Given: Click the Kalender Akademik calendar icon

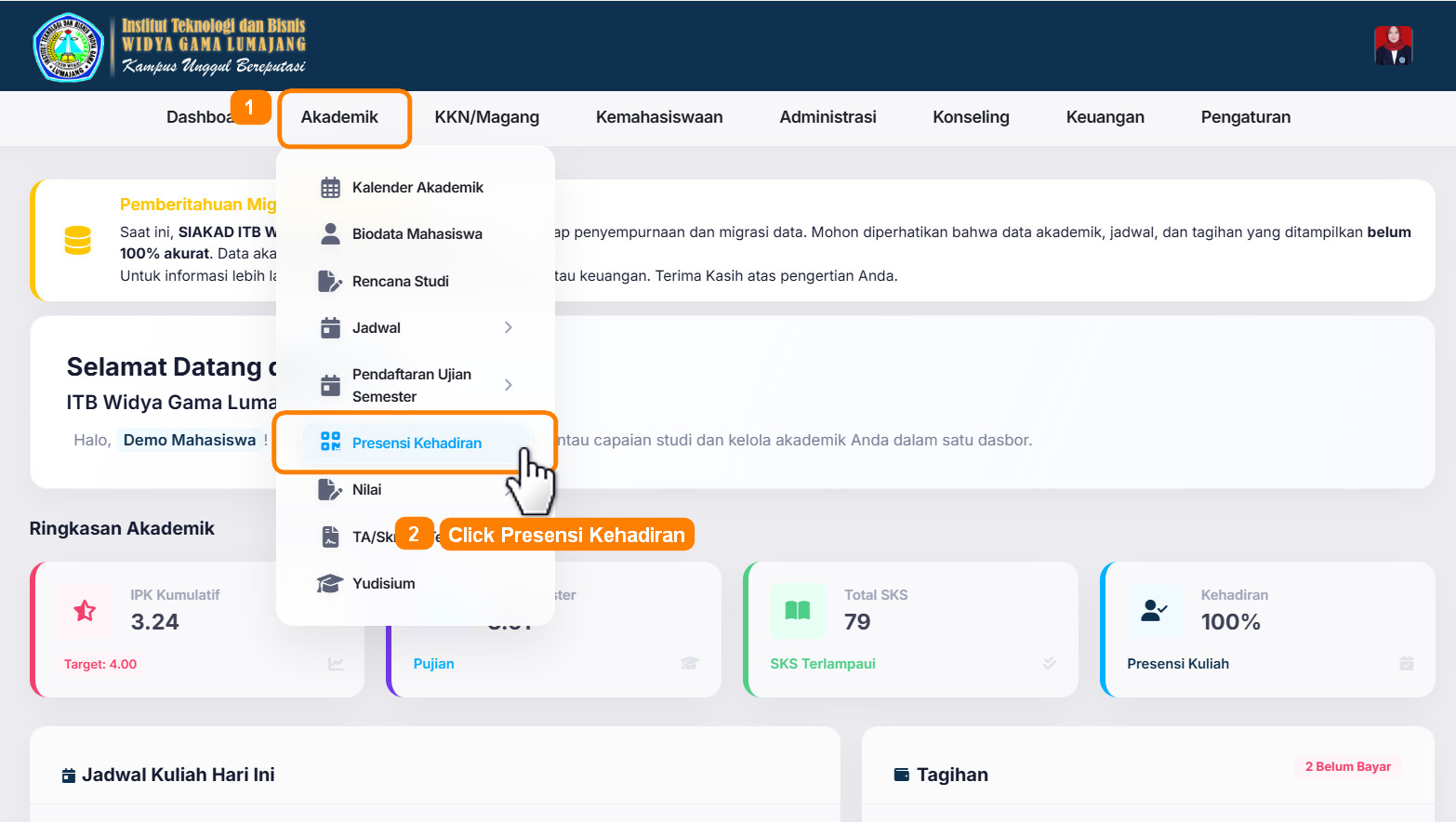Looking at the screenshot, I should coord(330,188).
